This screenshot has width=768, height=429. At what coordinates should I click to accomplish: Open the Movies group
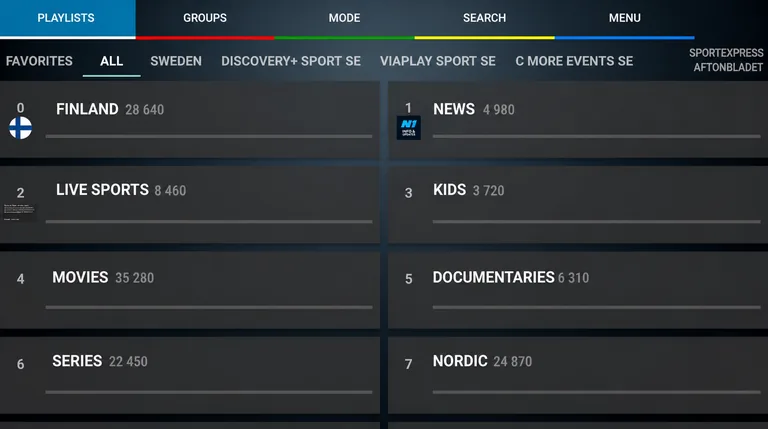(190, 290)
